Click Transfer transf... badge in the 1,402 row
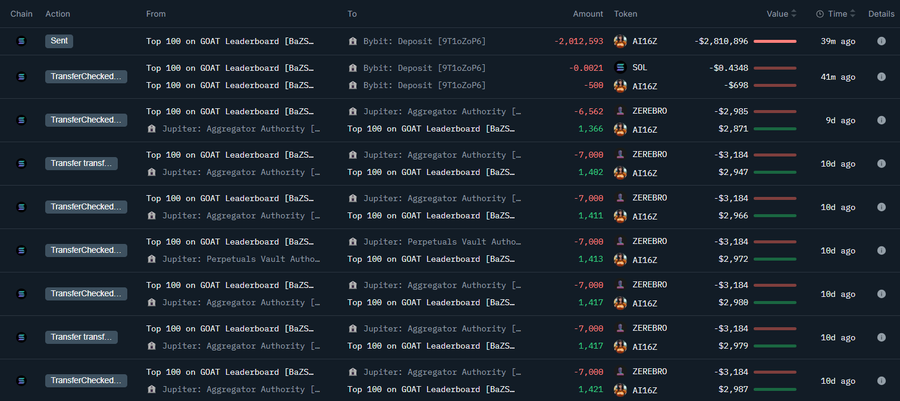The height and width of the screenshot is (401, 900). pyautogui.click(x=82, y=163)
